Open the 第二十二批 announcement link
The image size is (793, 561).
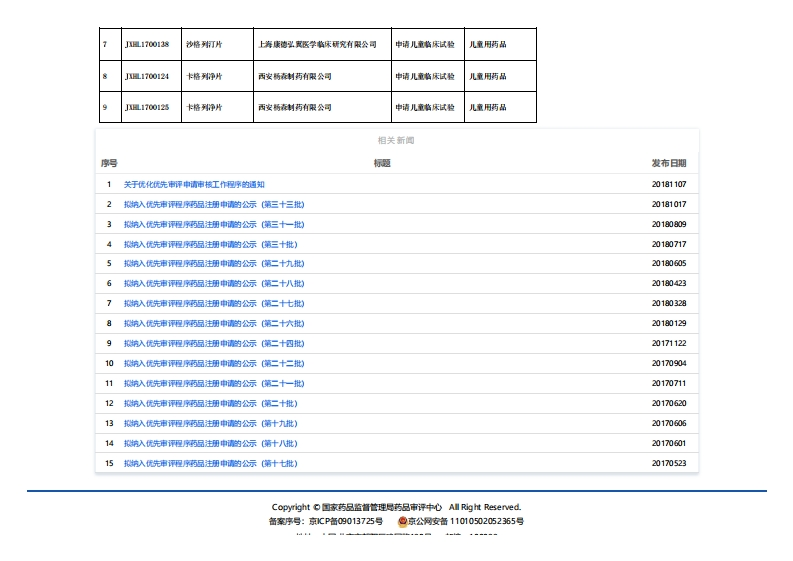click(x=213, y=364)
